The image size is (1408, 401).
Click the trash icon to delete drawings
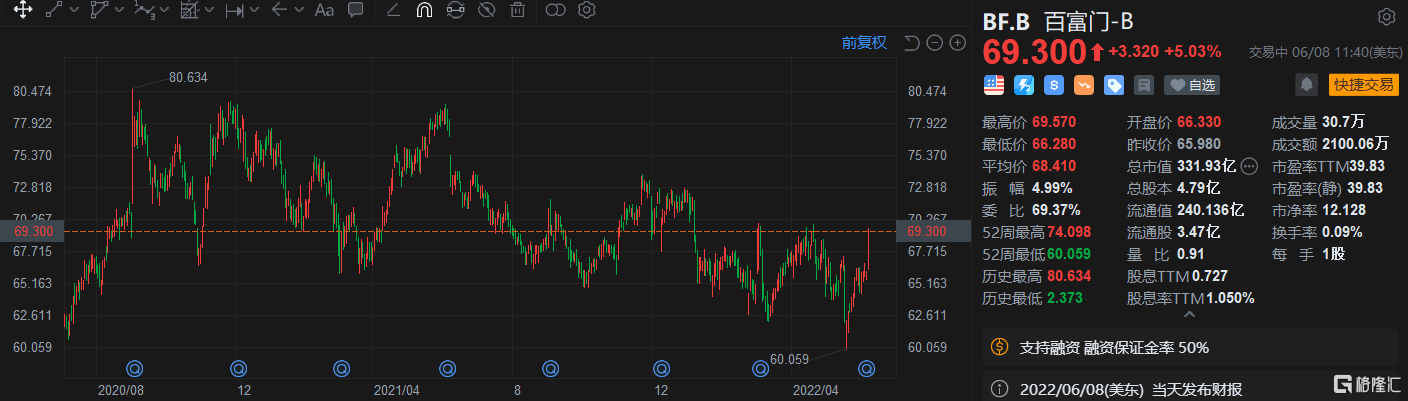[517, 11]
